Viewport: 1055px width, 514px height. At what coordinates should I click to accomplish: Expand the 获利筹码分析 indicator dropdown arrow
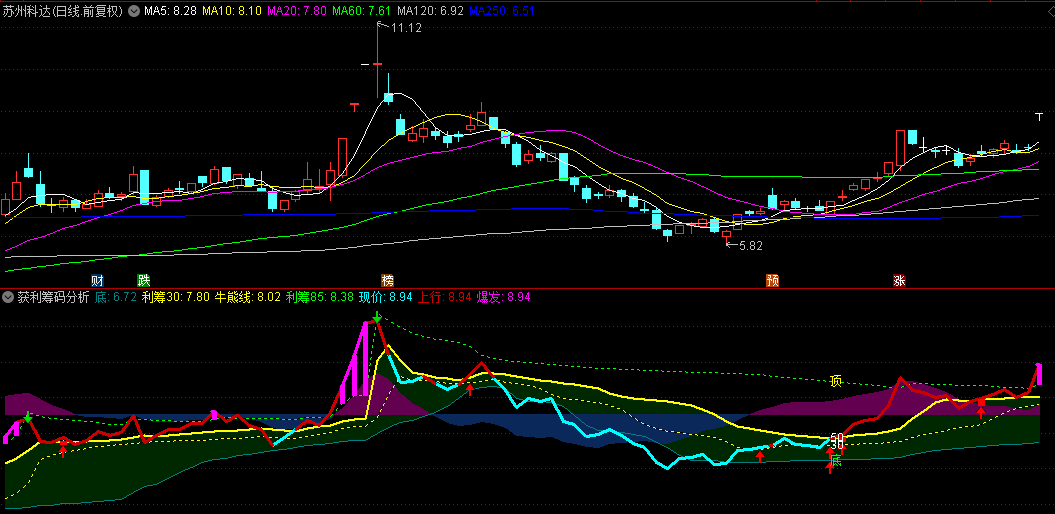[8, 297]
